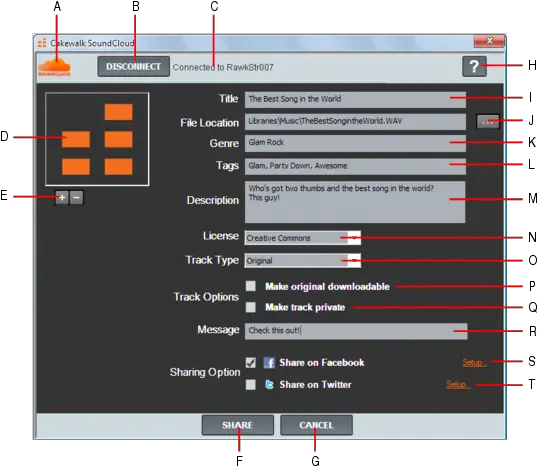Check Share on Twitter checkbox
This screenshot has height=466, width=537.
click(251, 385)
